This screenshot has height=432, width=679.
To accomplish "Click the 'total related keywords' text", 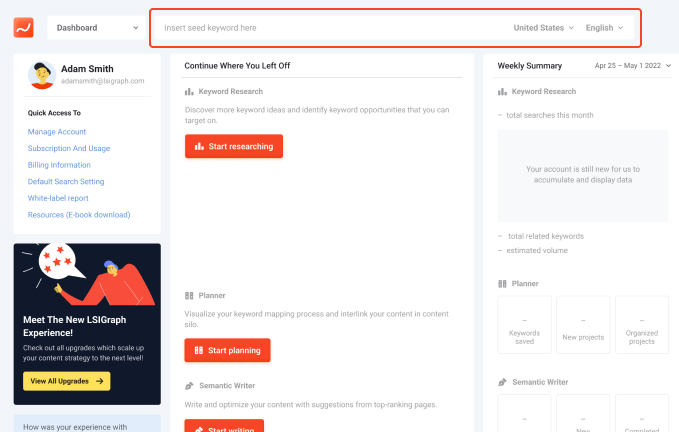I will [546, 236].
